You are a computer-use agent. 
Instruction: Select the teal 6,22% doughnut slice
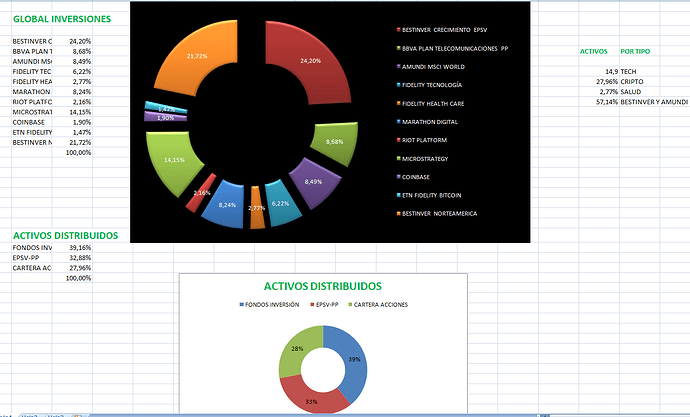[281, 204]
